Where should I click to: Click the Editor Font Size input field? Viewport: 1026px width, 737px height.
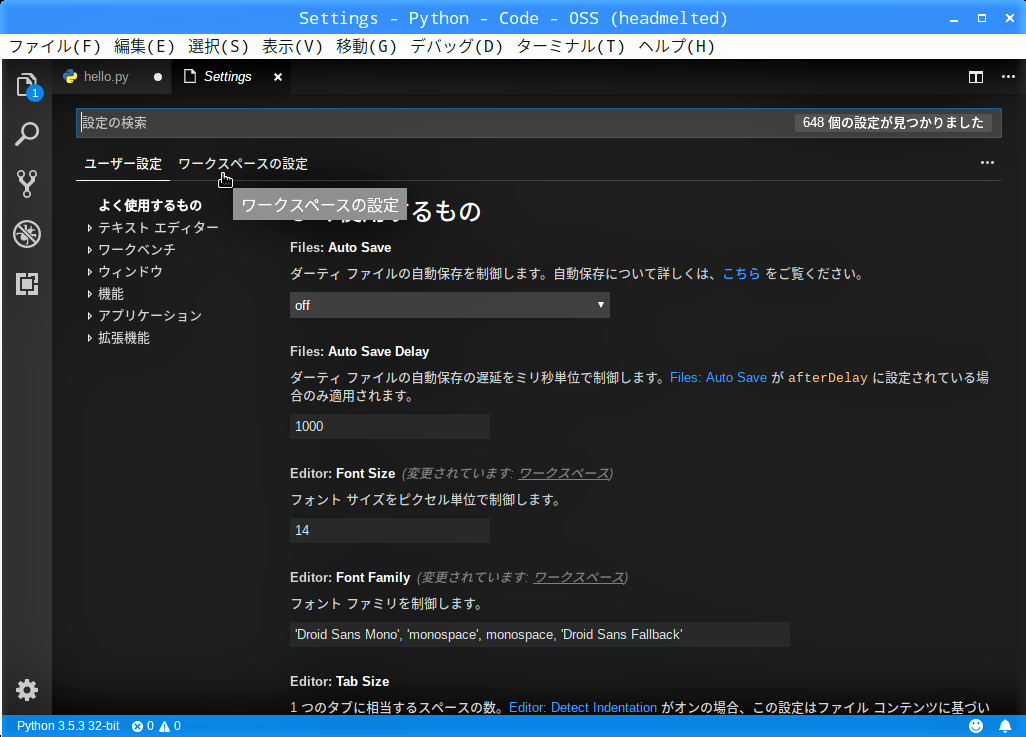(389, 530)
